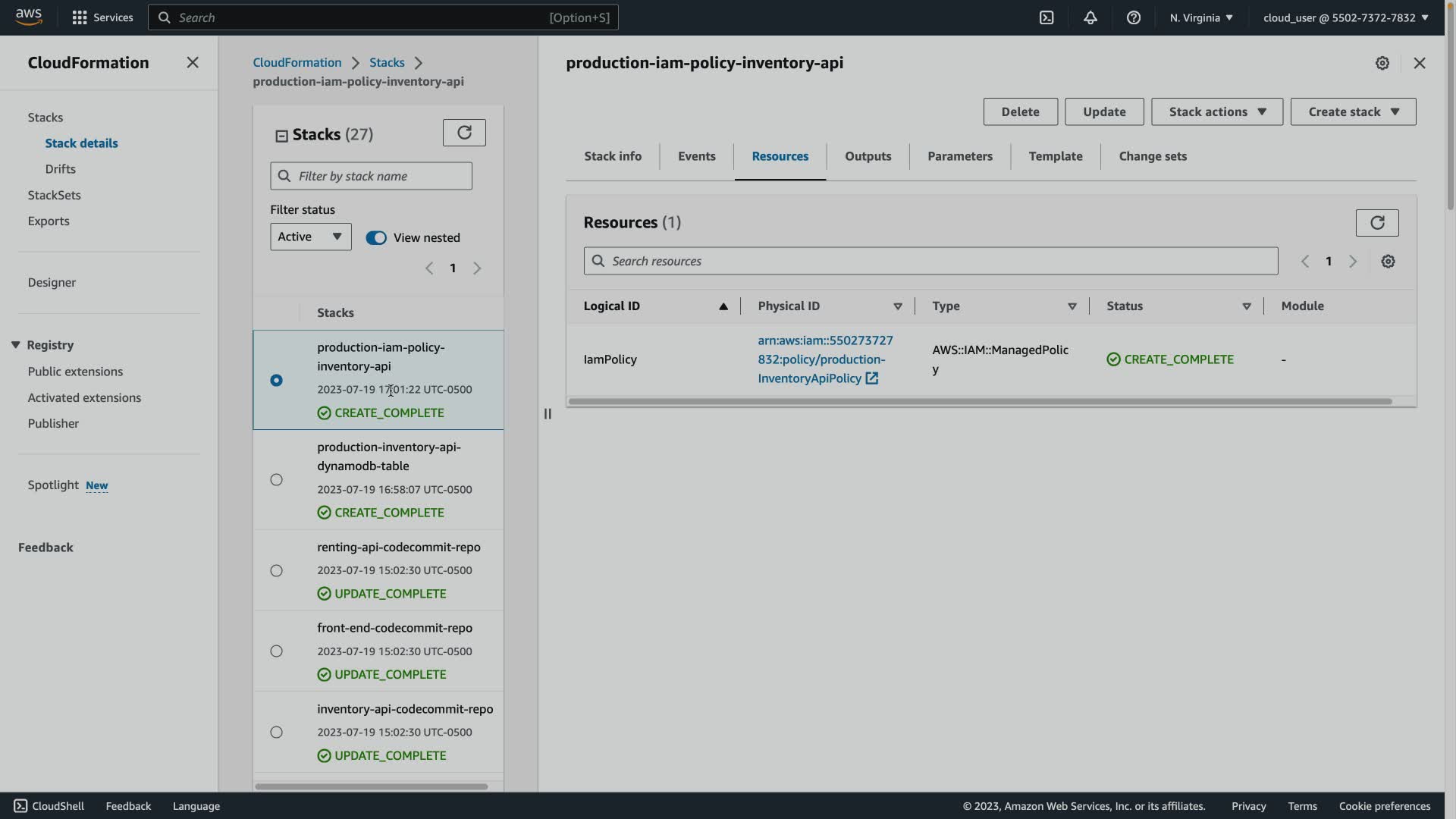Open the notifications bell
Viewport: 1456px width, 819px height.
[1090, 17]
